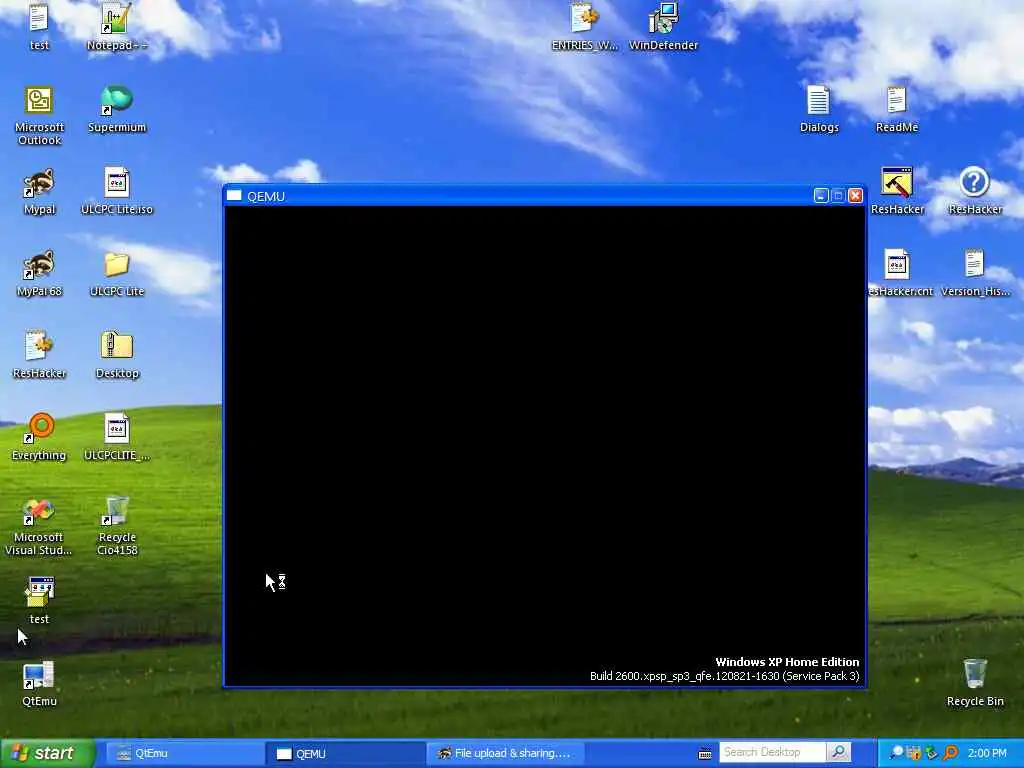The height and width of the screenshot is (768, 1024).
Task: Select the ENTRIES_W... file icon
Action: [x=584, y=27]
